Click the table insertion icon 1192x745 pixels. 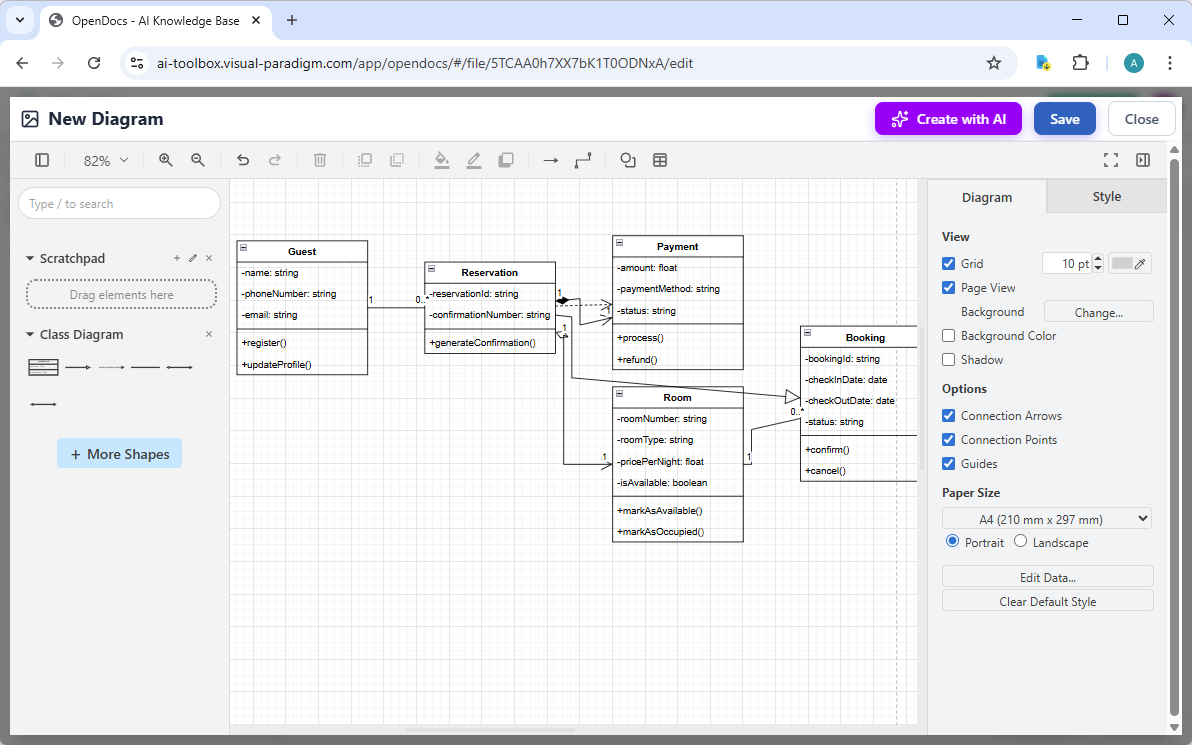[660, 160]
